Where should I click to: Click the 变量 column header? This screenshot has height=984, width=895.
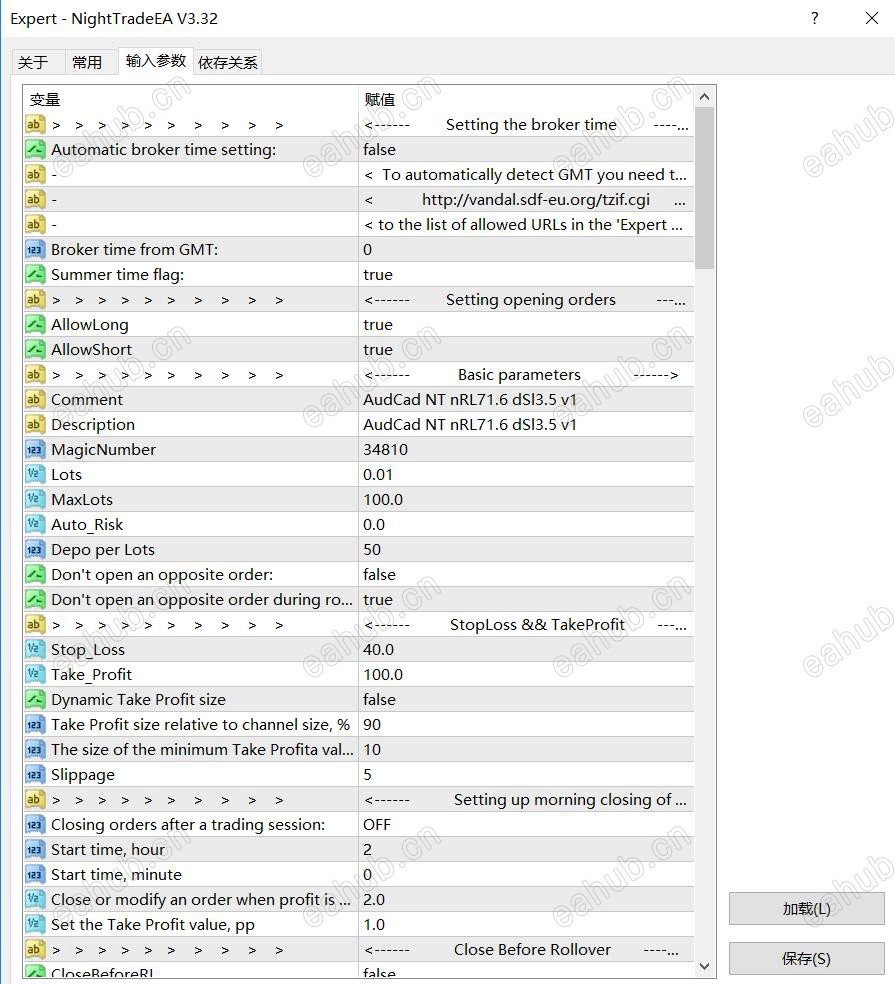click(x=191, y=99)
